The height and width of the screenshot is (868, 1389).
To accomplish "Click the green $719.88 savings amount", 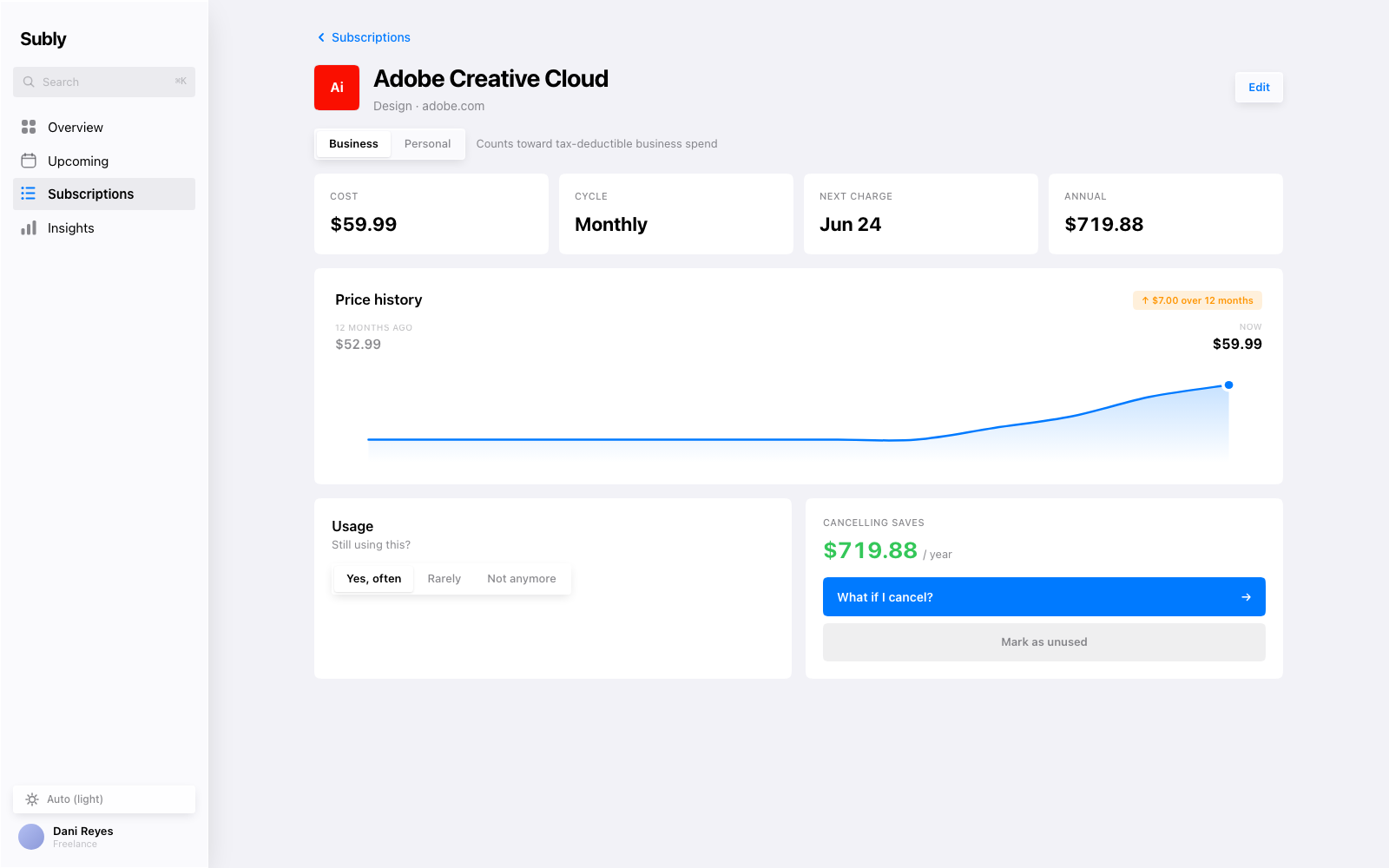I will (x=871, y=550).
